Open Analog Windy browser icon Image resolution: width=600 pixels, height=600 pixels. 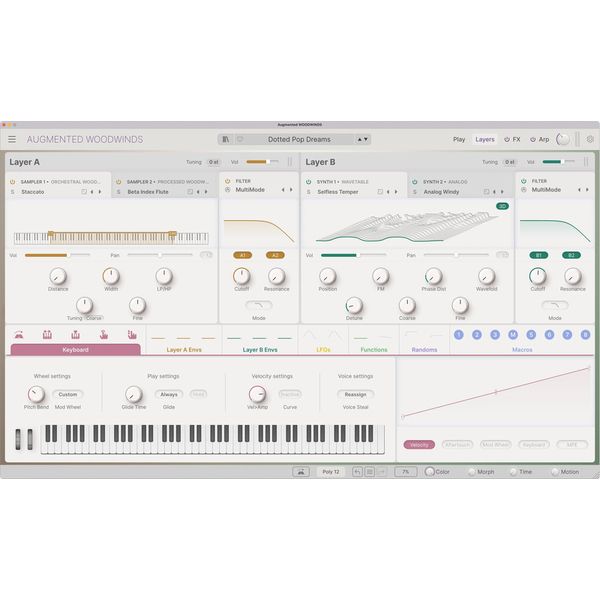point(486,192)
